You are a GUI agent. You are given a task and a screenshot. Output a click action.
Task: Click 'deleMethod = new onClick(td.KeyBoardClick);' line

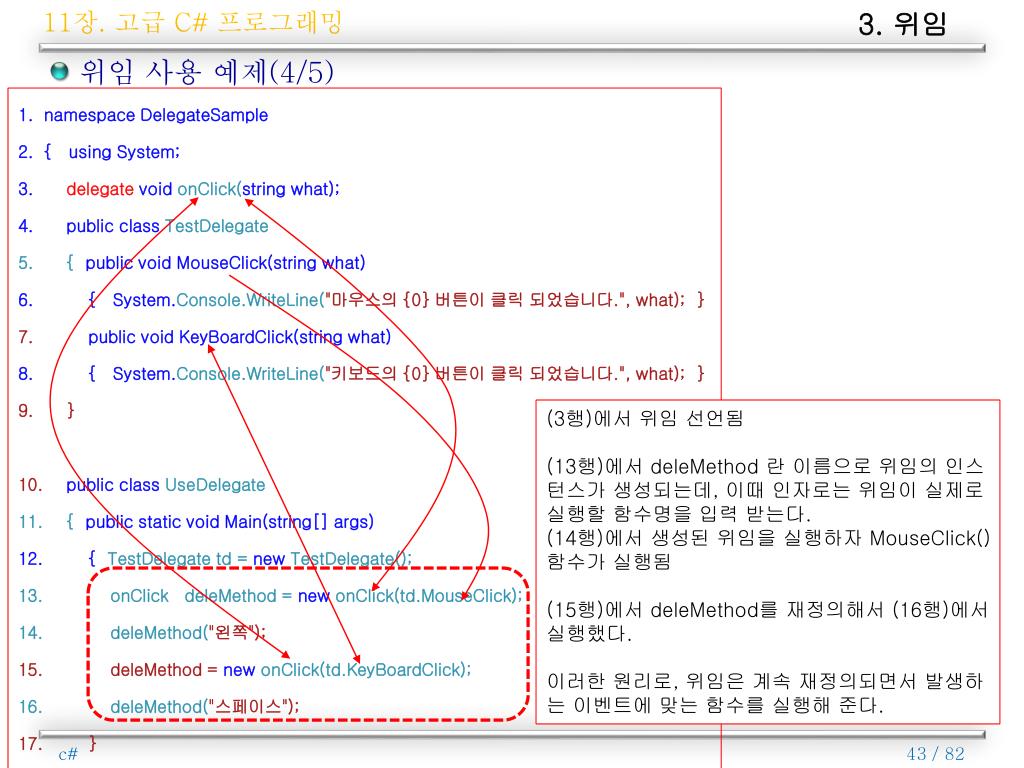tap(291, 670)
